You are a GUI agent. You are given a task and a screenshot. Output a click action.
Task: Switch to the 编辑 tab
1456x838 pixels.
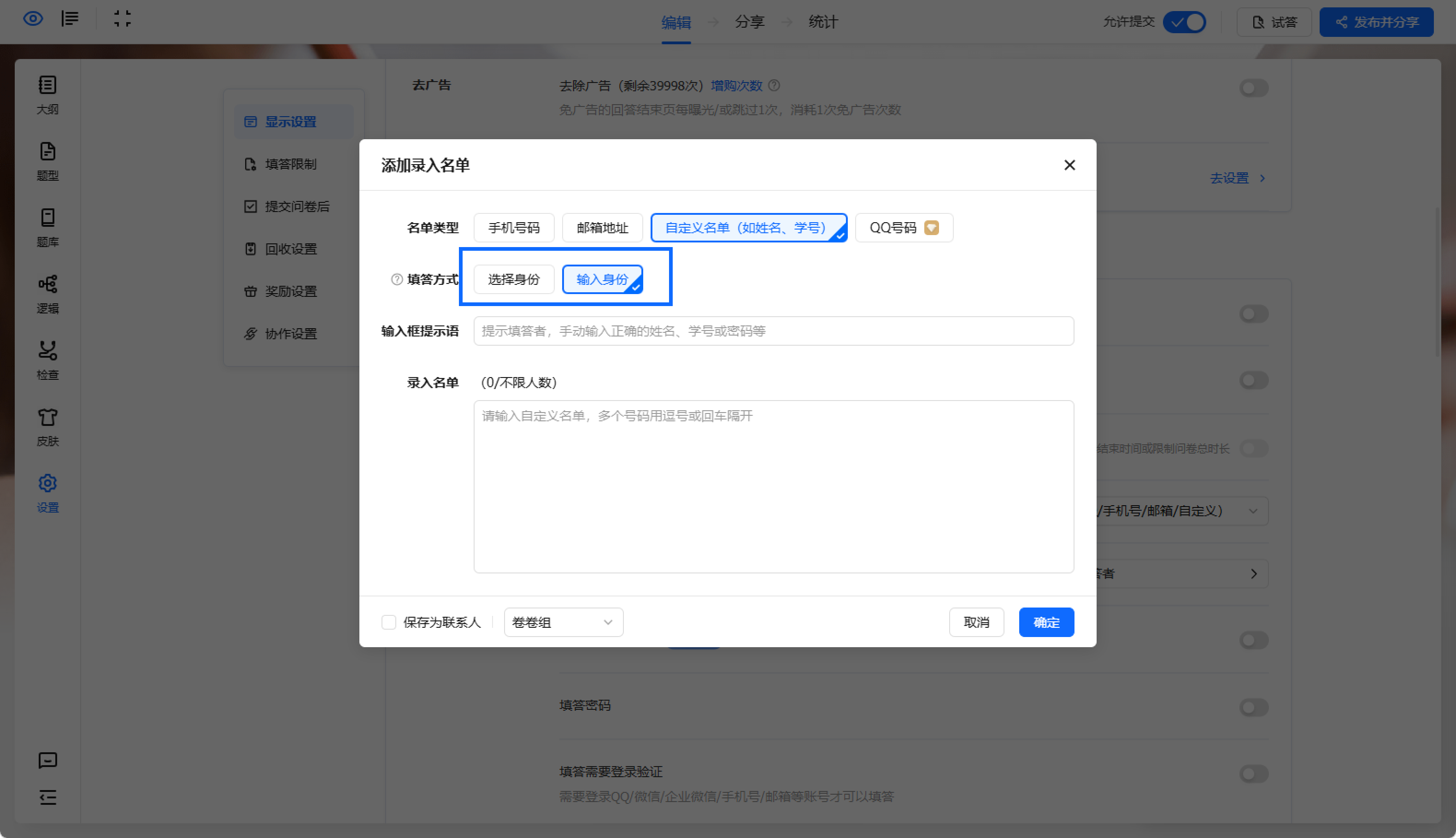(676, 22)
